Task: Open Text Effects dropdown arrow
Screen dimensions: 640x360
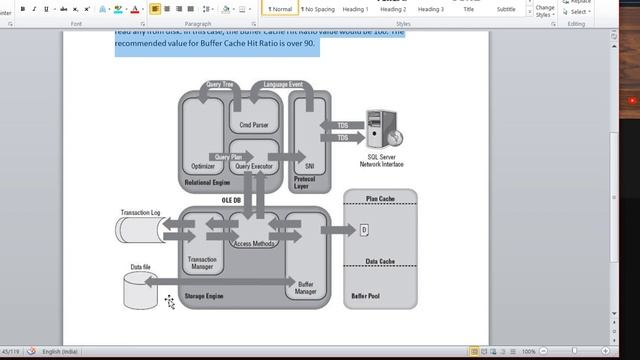Action: (109, 9)
